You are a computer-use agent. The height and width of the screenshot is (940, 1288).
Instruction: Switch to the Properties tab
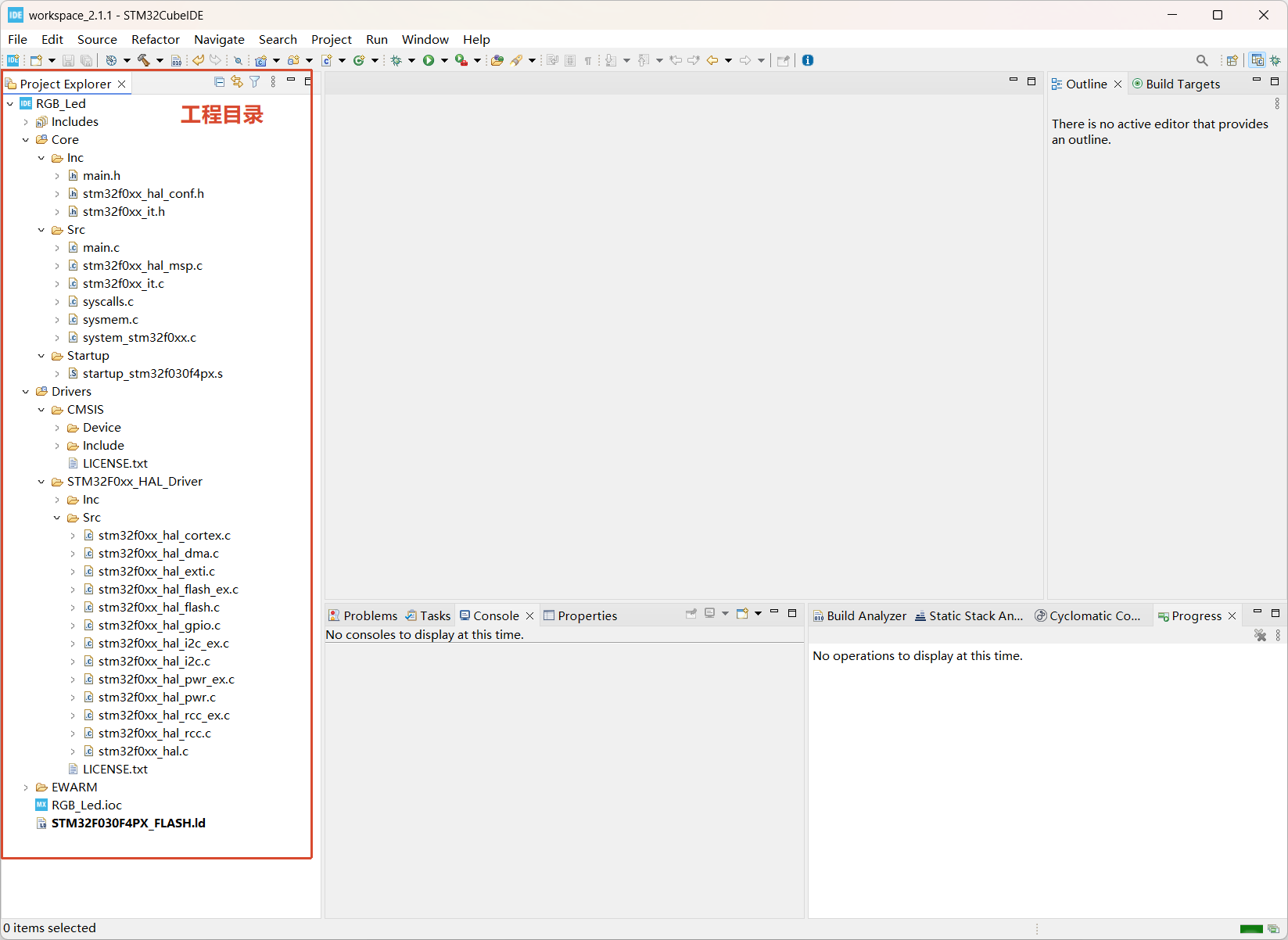tap(580, 615)
